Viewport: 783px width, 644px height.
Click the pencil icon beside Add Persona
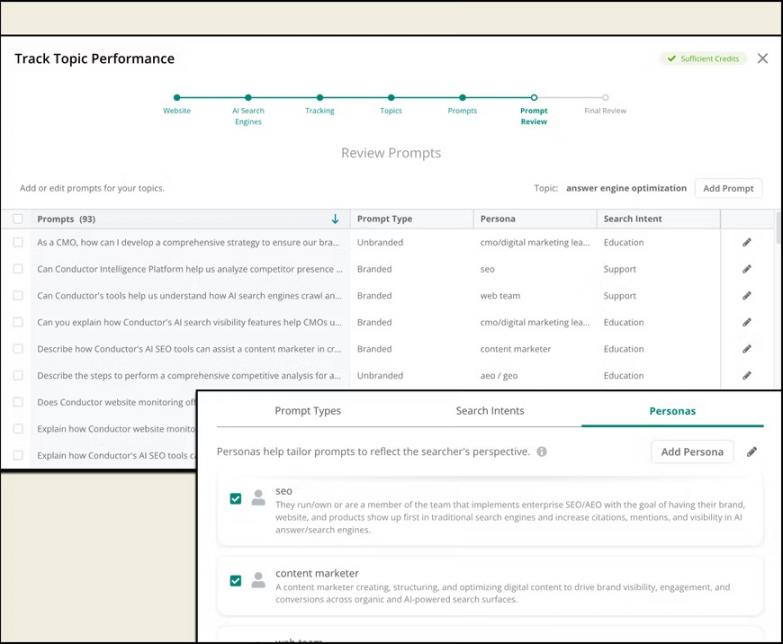click(752, 452)
